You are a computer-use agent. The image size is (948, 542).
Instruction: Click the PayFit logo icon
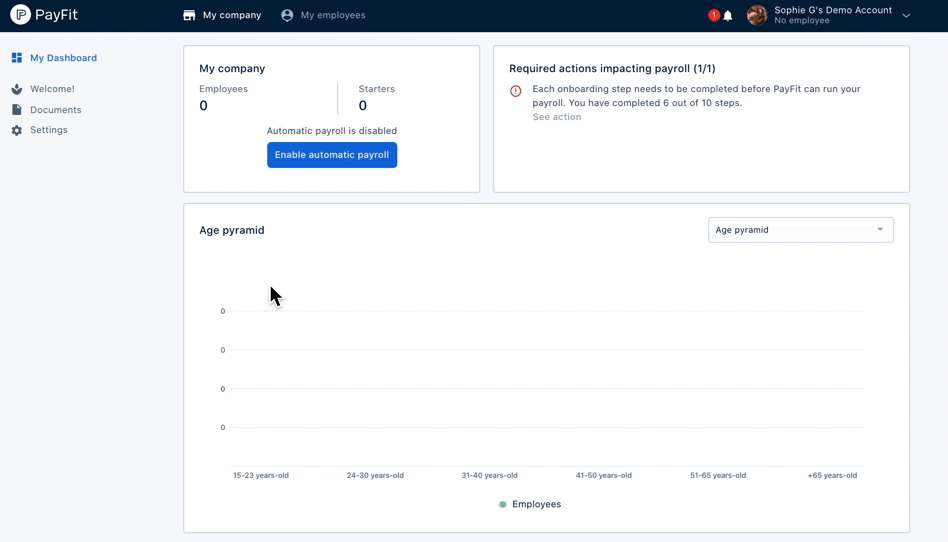coord(20,15)
